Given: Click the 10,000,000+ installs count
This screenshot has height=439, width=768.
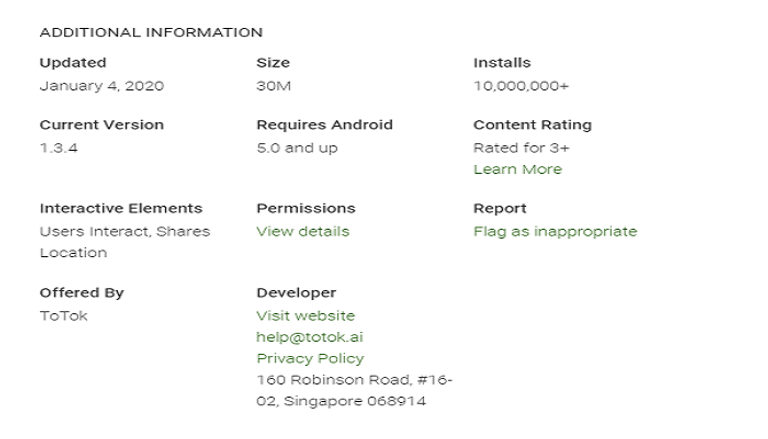Looking at the screenshot, I should (x=520, y=86).
